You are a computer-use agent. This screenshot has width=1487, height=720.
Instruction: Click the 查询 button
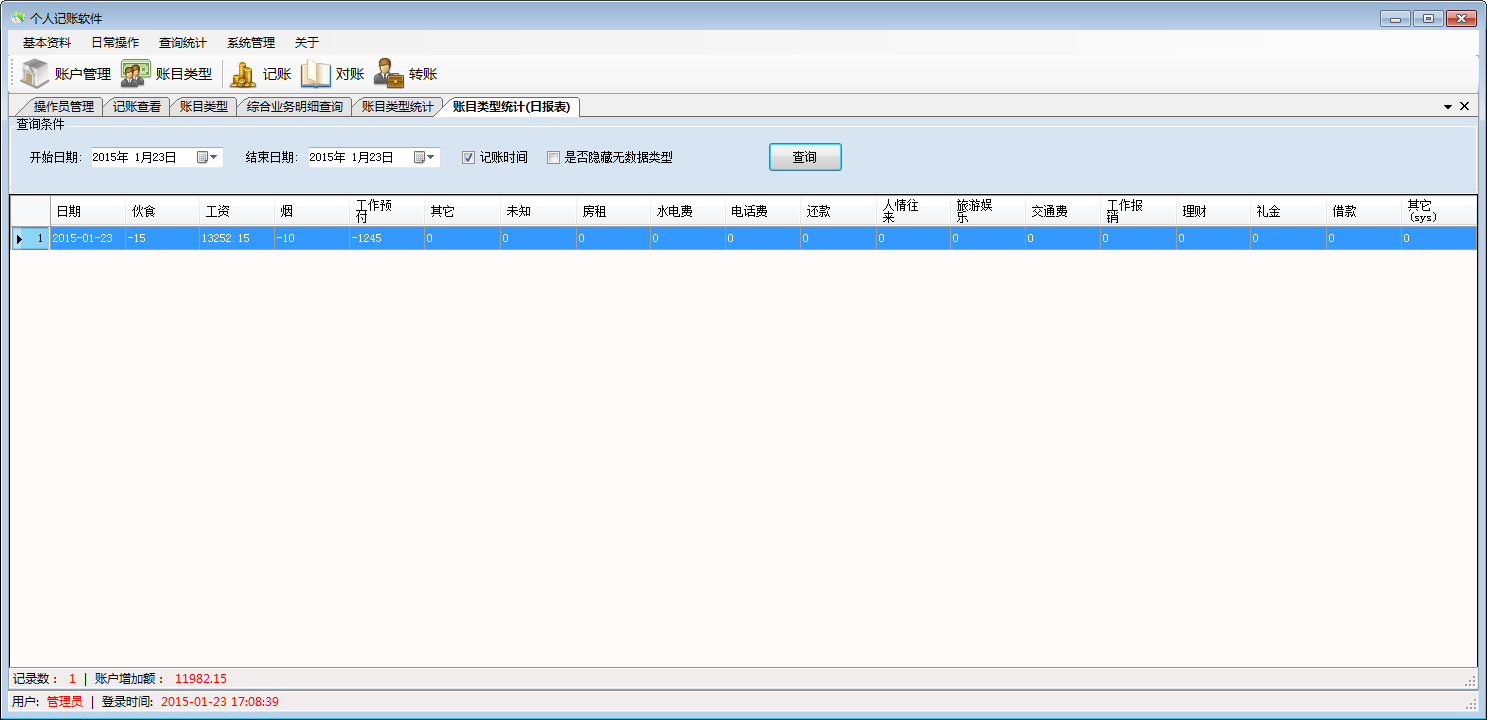coord(804,157)
